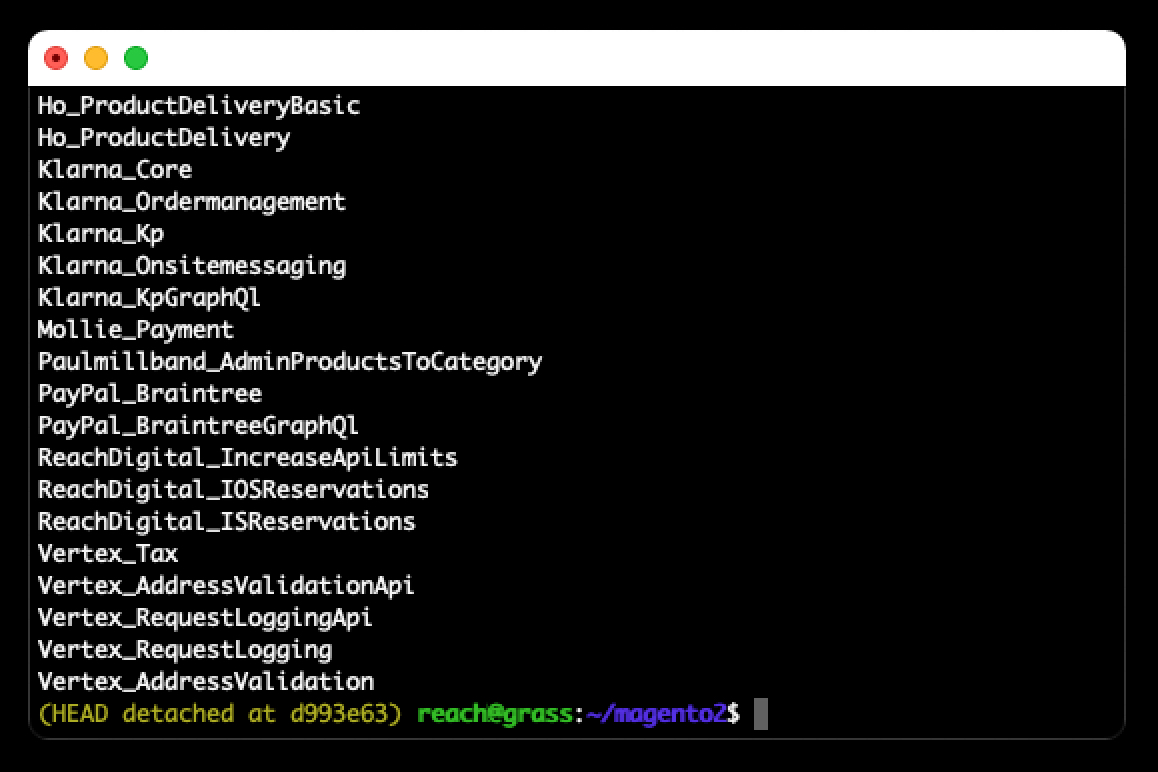
Task: Select the reach@grass prompt user text
Action: click(x=495, y=714)
